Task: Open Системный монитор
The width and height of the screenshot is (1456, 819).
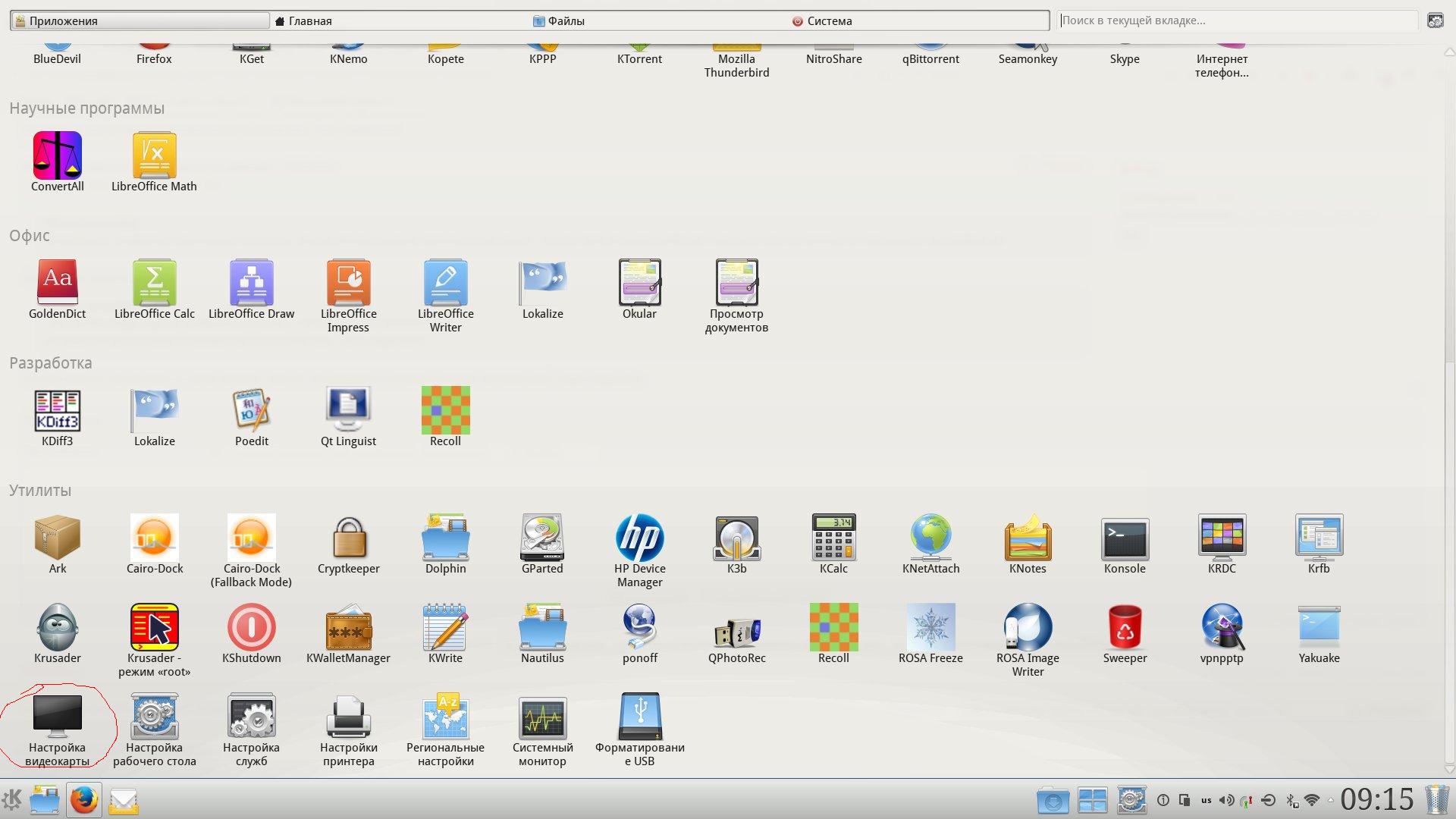Action: pyautogui.click(x=542, y=717)
